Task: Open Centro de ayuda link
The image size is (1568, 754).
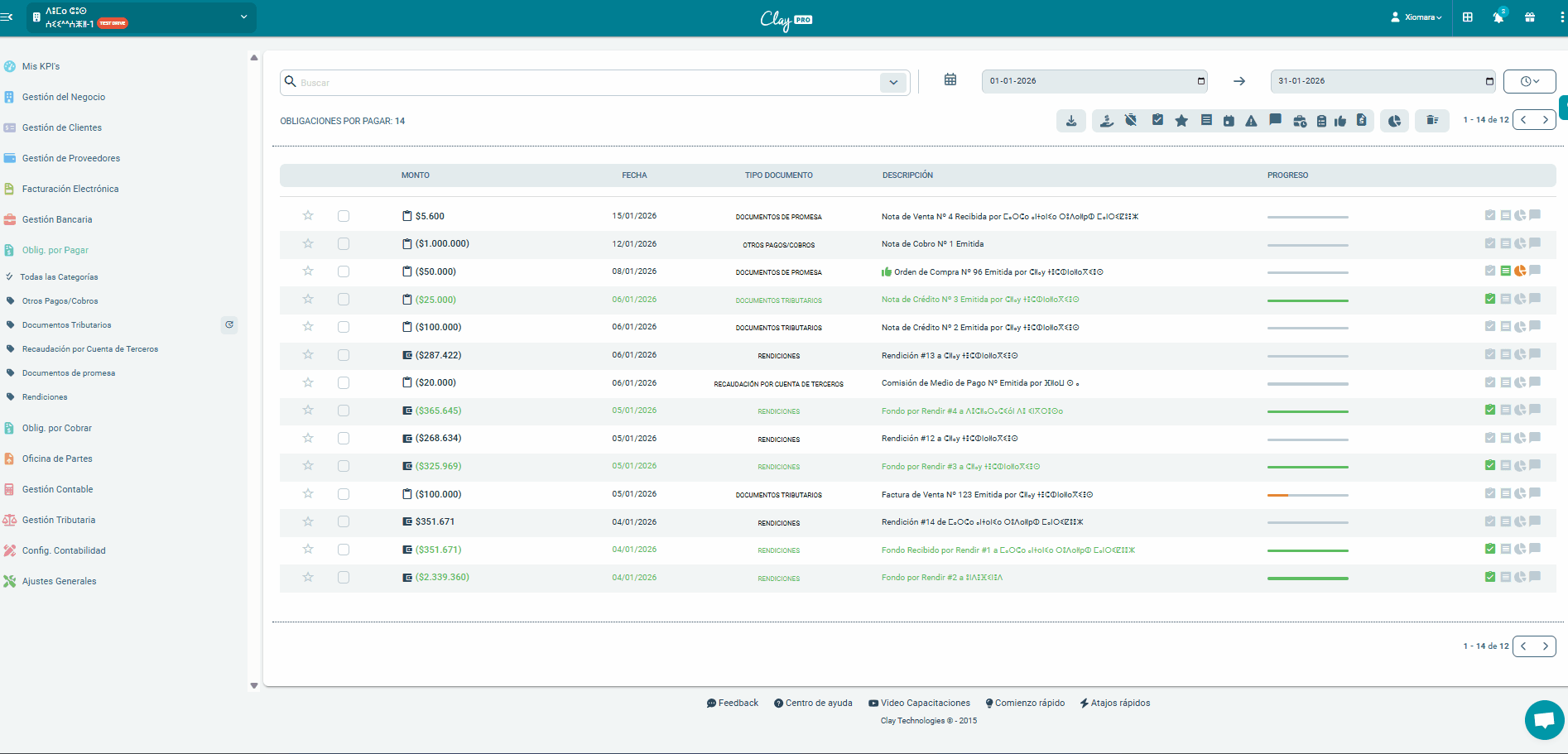Action: point(813,703)
